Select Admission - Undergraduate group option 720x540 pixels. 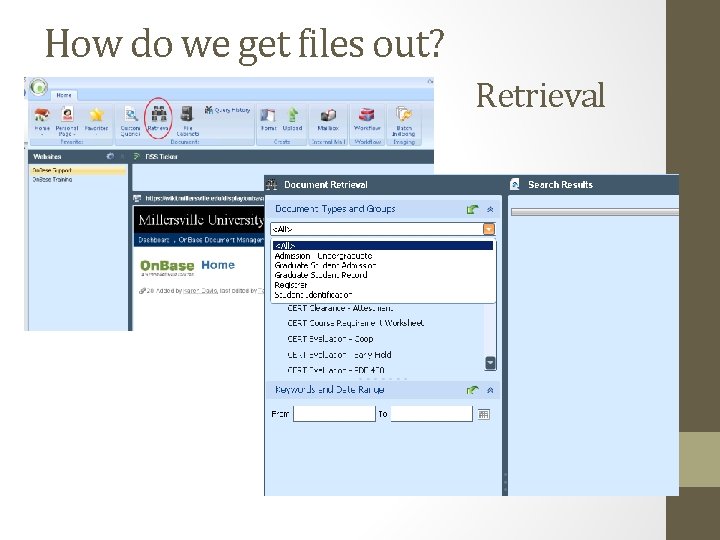pos(323,256)
